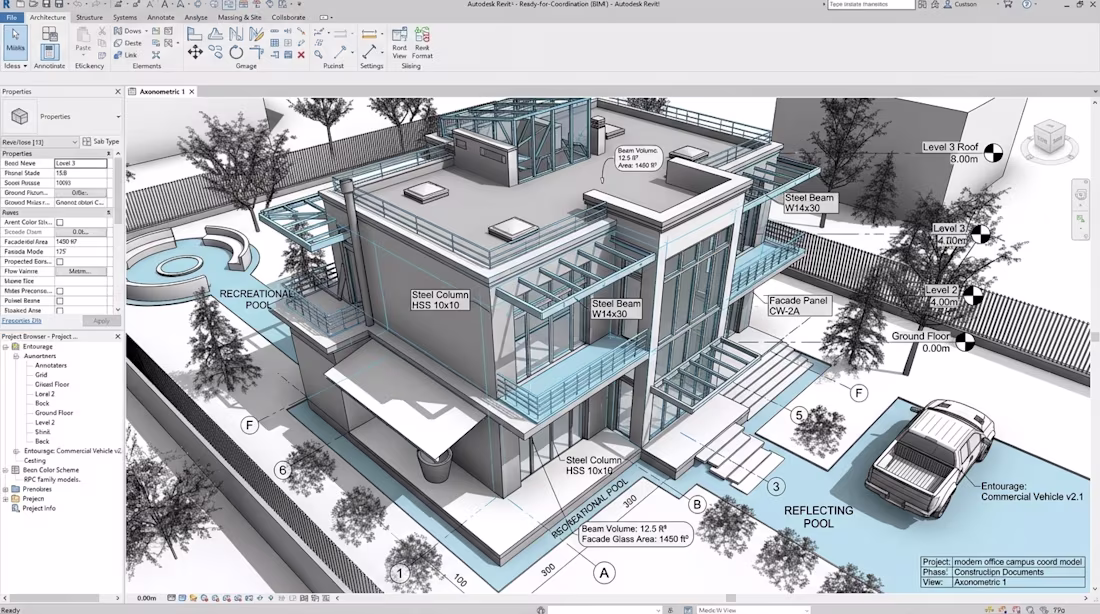The height and width of the screenshot is (614, 1100).
Task: Click the undo arrow in quick access toolbar
Action: click(x=79, y=5)
